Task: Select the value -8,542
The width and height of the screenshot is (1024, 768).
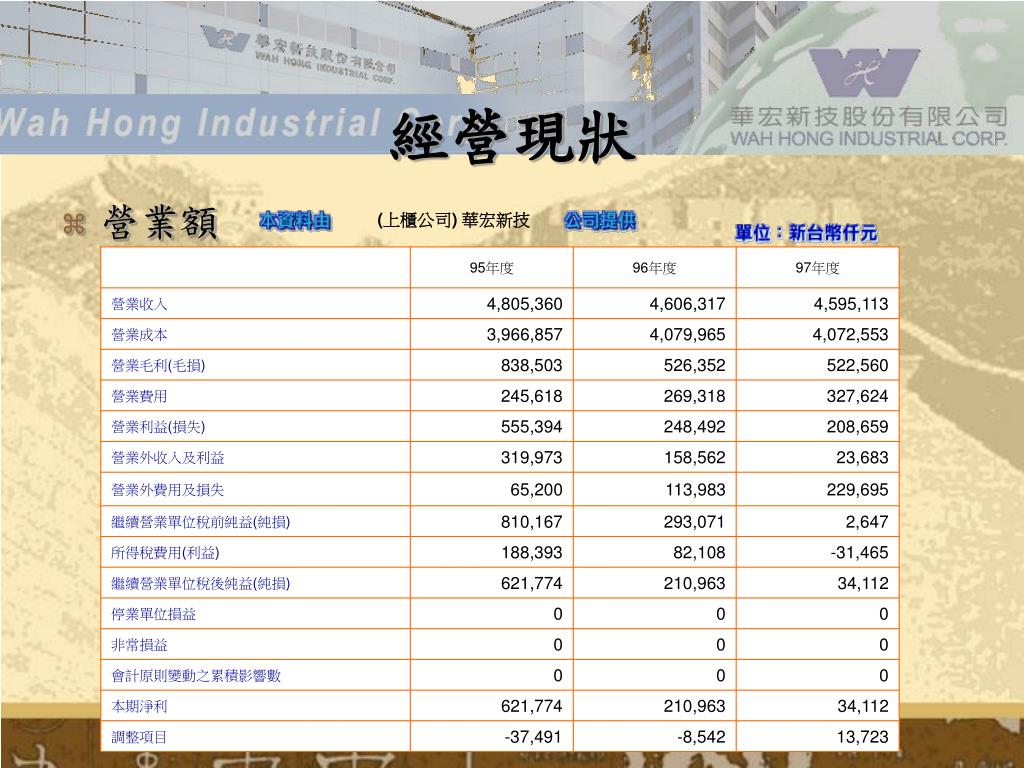Action: tap(701, 737)
